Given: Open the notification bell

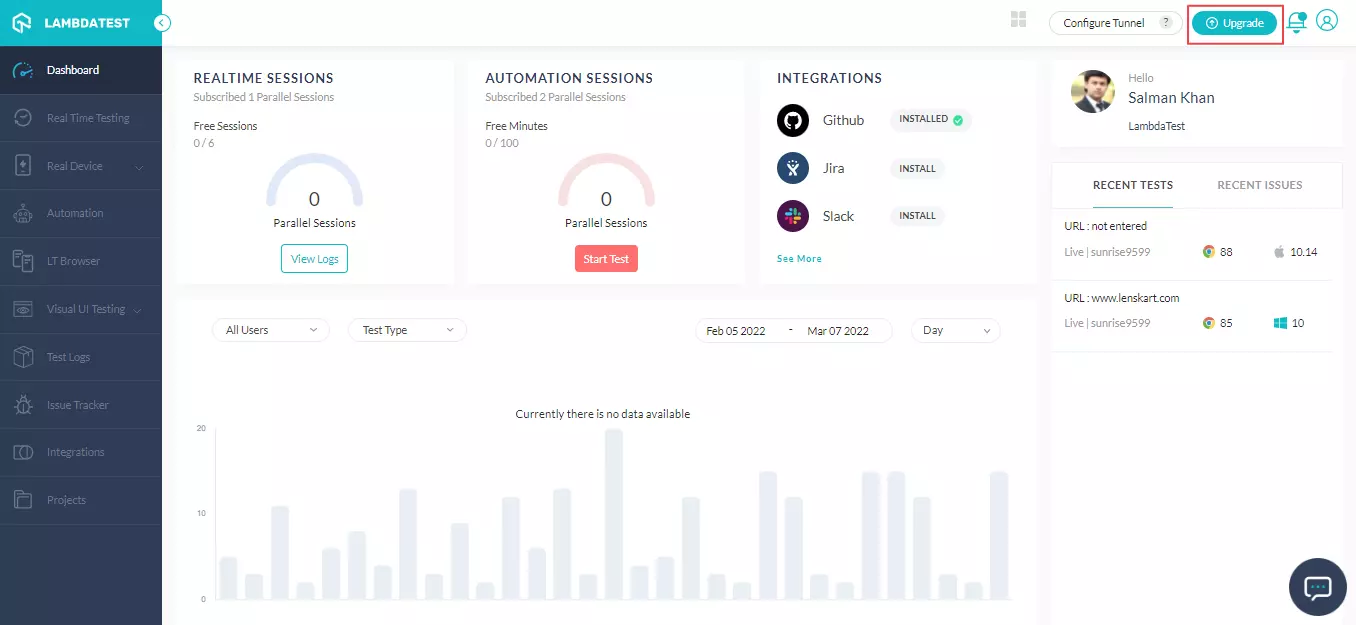Looking at the screenshot, I should click(1296, 20).
